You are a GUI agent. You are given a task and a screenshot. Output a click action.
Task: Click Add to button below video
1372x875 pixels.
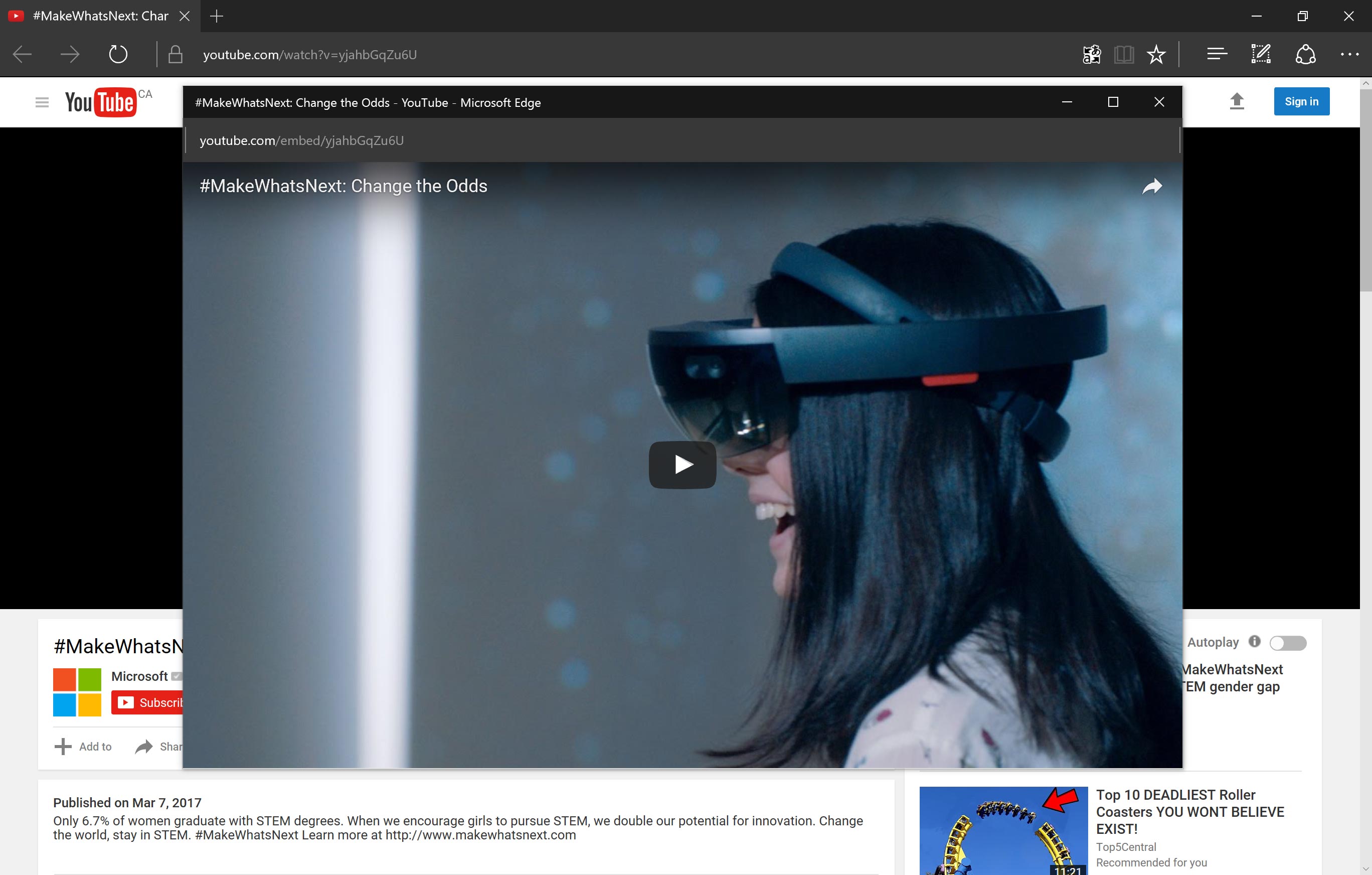pos(83,747)
